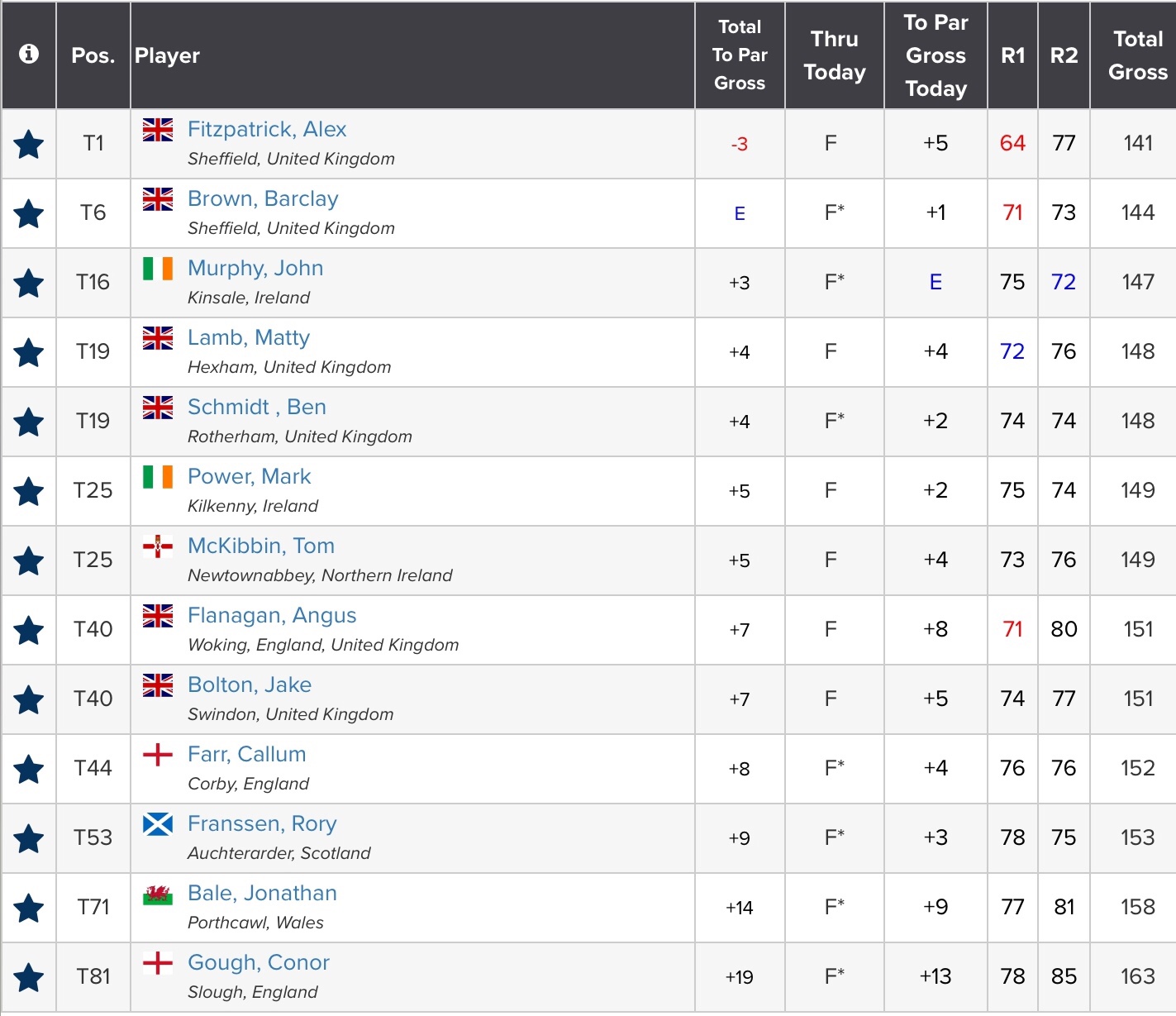This screenshot has height=1016, width=1176.
Task: Click the info icon in table header
Action: (x=29, y=55)
